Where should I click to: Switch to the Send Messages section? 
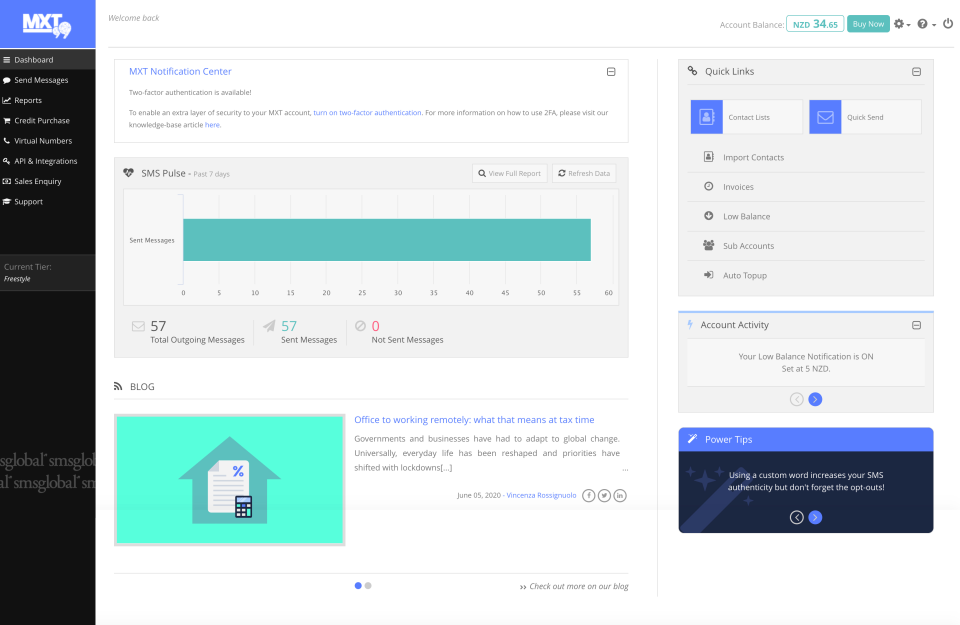pos(39,80)
